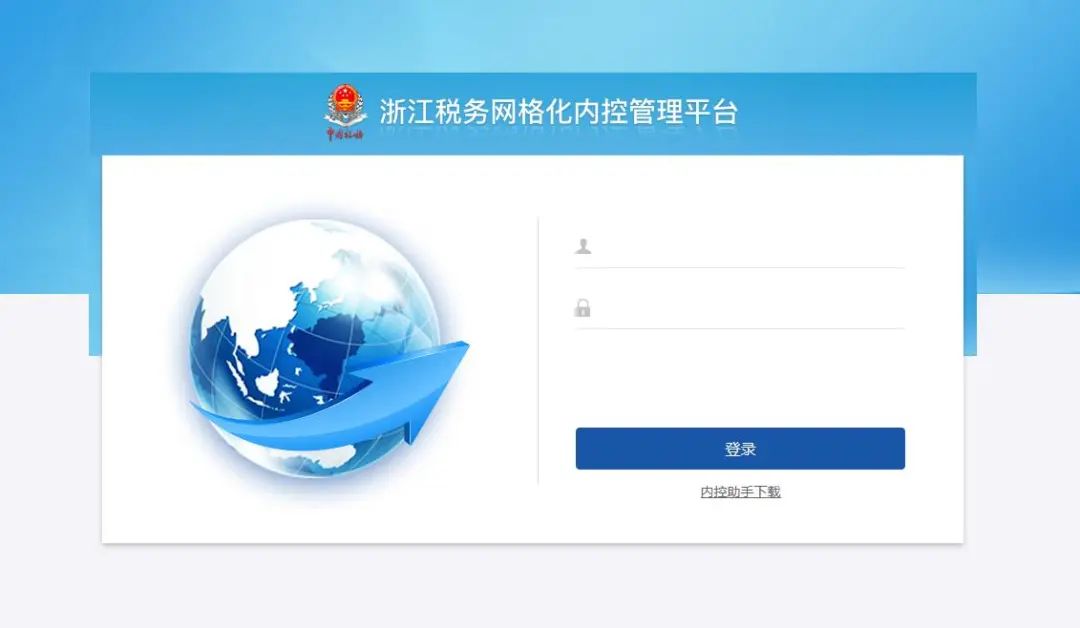
Task: Click the 浙江税务网格化内控管理平台 title text
Action: [559, 112]
